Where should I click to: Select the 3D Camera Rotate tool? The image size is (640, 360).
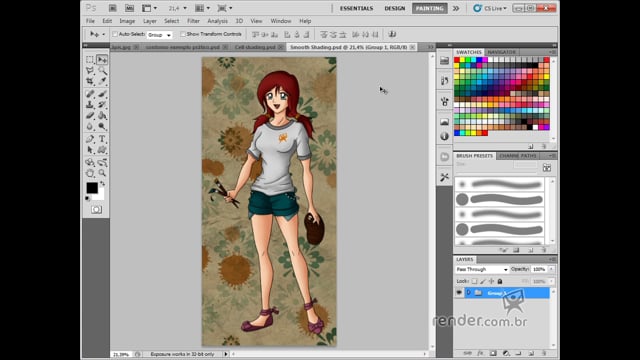102,162
